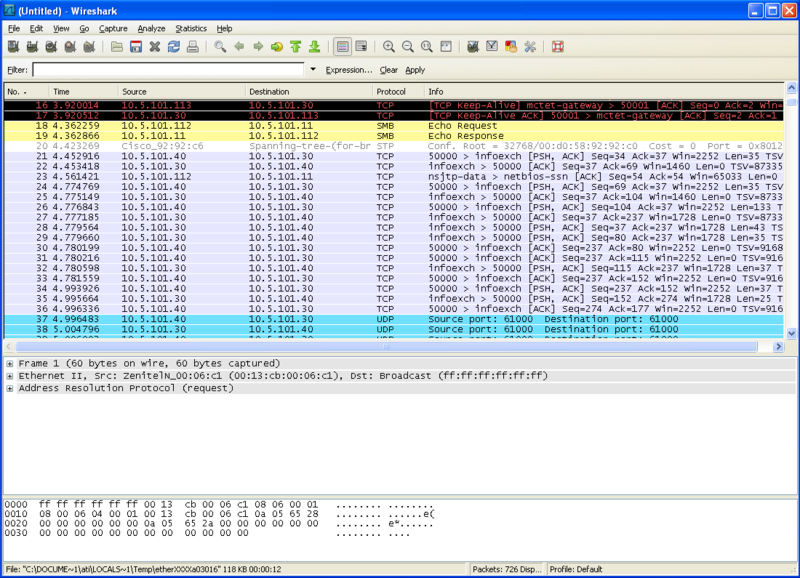Open the Statistics menu

(190, 28)
